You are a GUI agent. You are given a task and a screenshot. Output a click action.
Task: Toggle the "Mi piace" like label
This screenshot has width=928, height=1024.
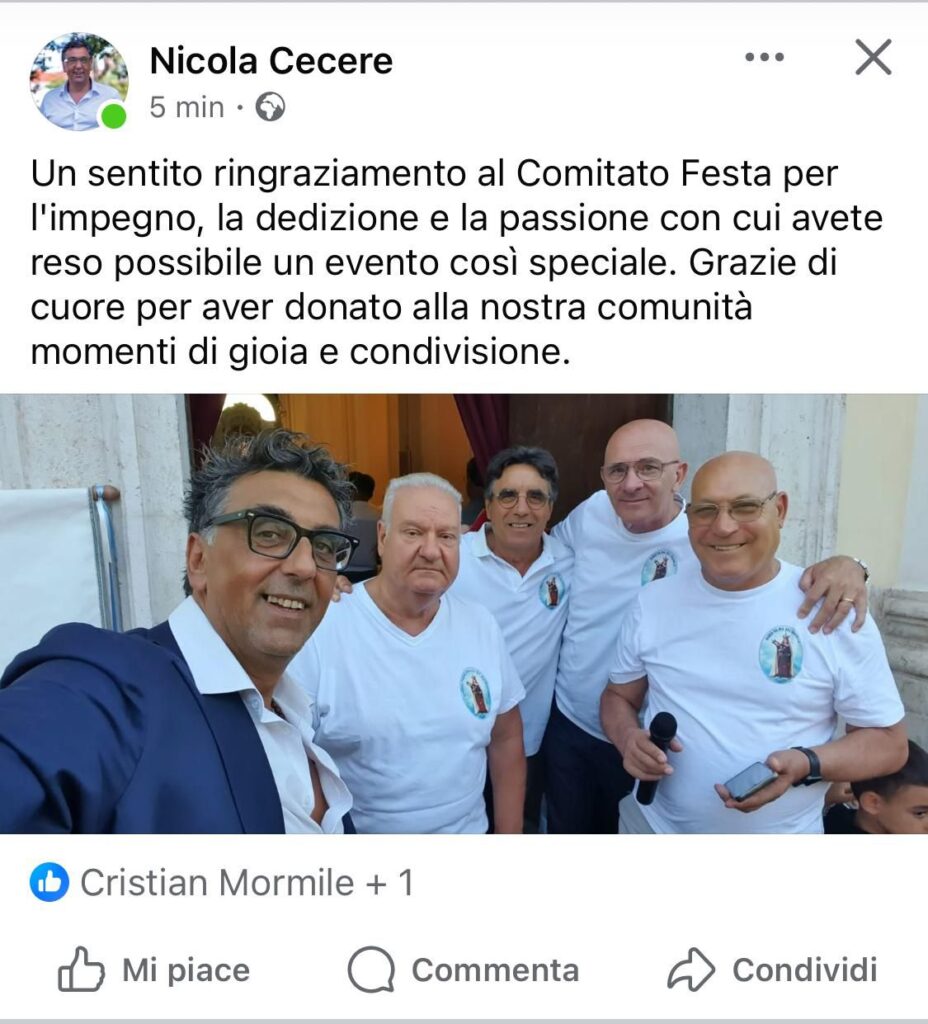point(186,970)
